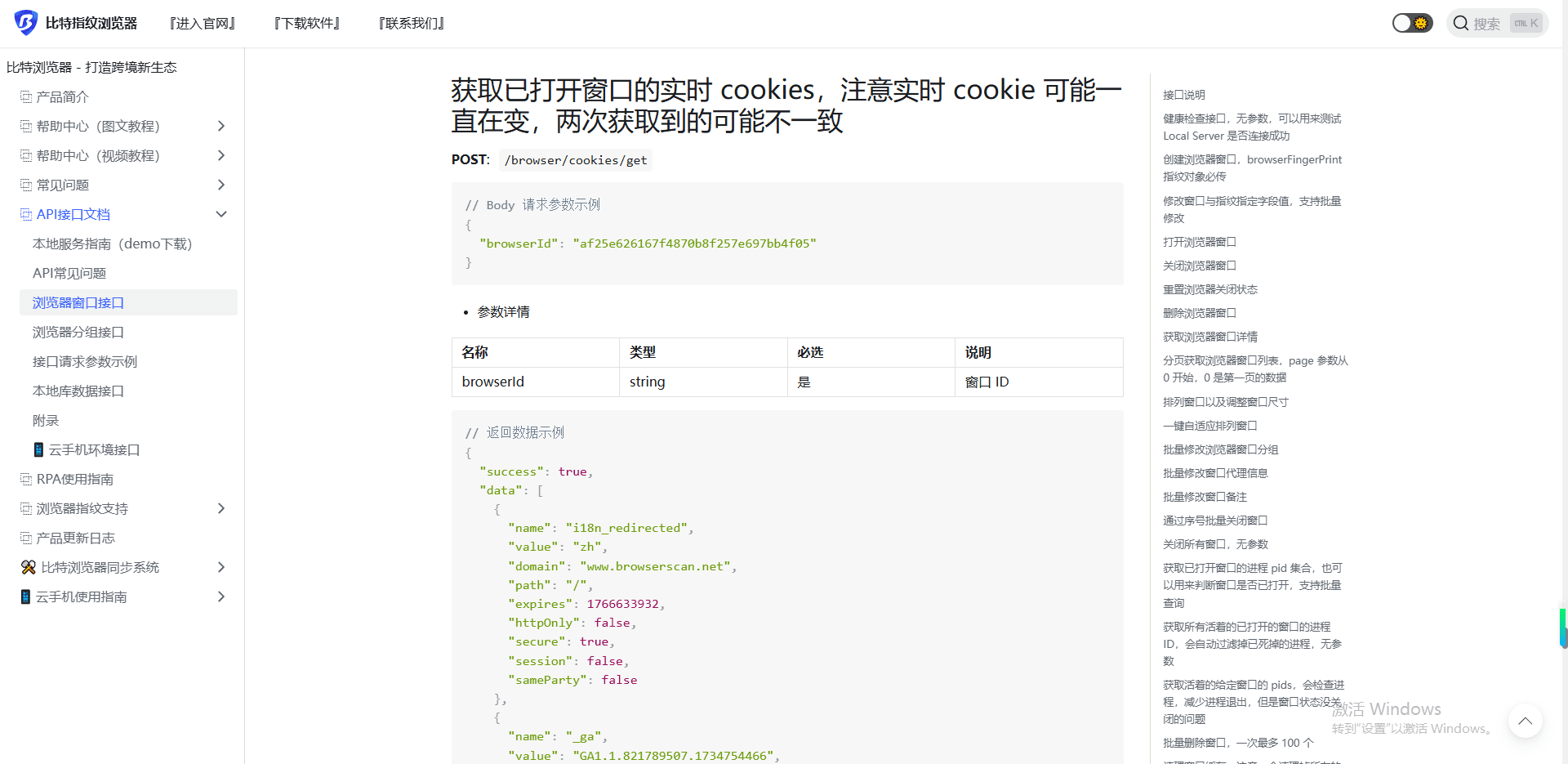Open the 『进入官网』 menu item

click(x=203, y=23)
